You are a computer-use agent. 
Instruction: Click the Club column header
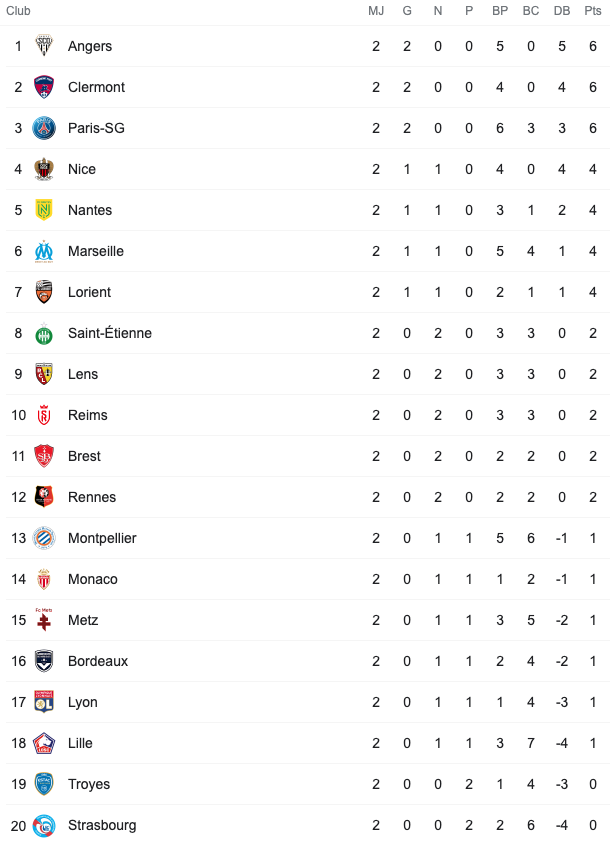pyautogui.click(x=18, y=11)
